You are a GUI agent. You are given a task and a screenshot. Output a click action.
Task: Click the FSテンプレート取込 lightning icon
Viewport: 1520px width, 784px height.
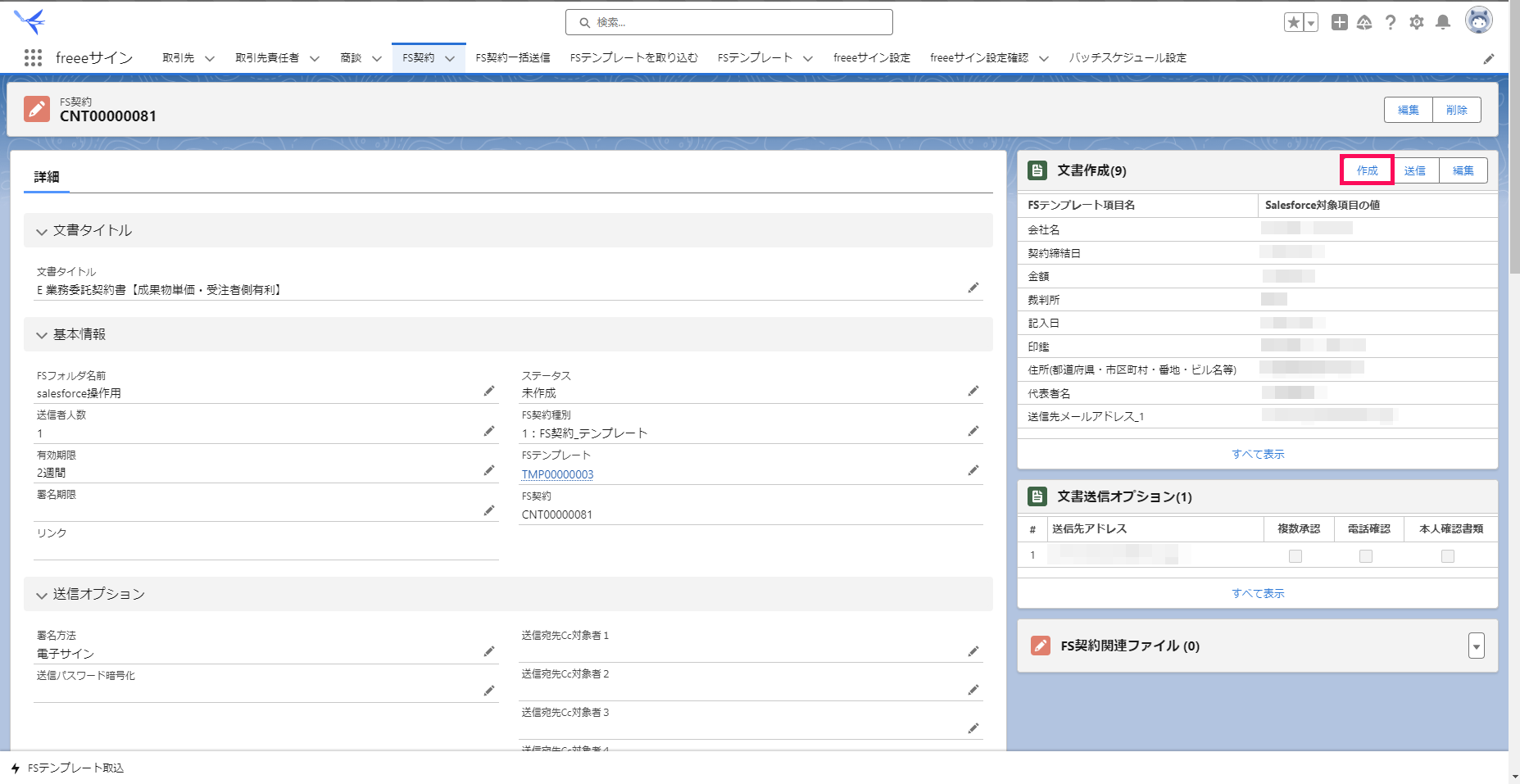click(x=16, y=768)
